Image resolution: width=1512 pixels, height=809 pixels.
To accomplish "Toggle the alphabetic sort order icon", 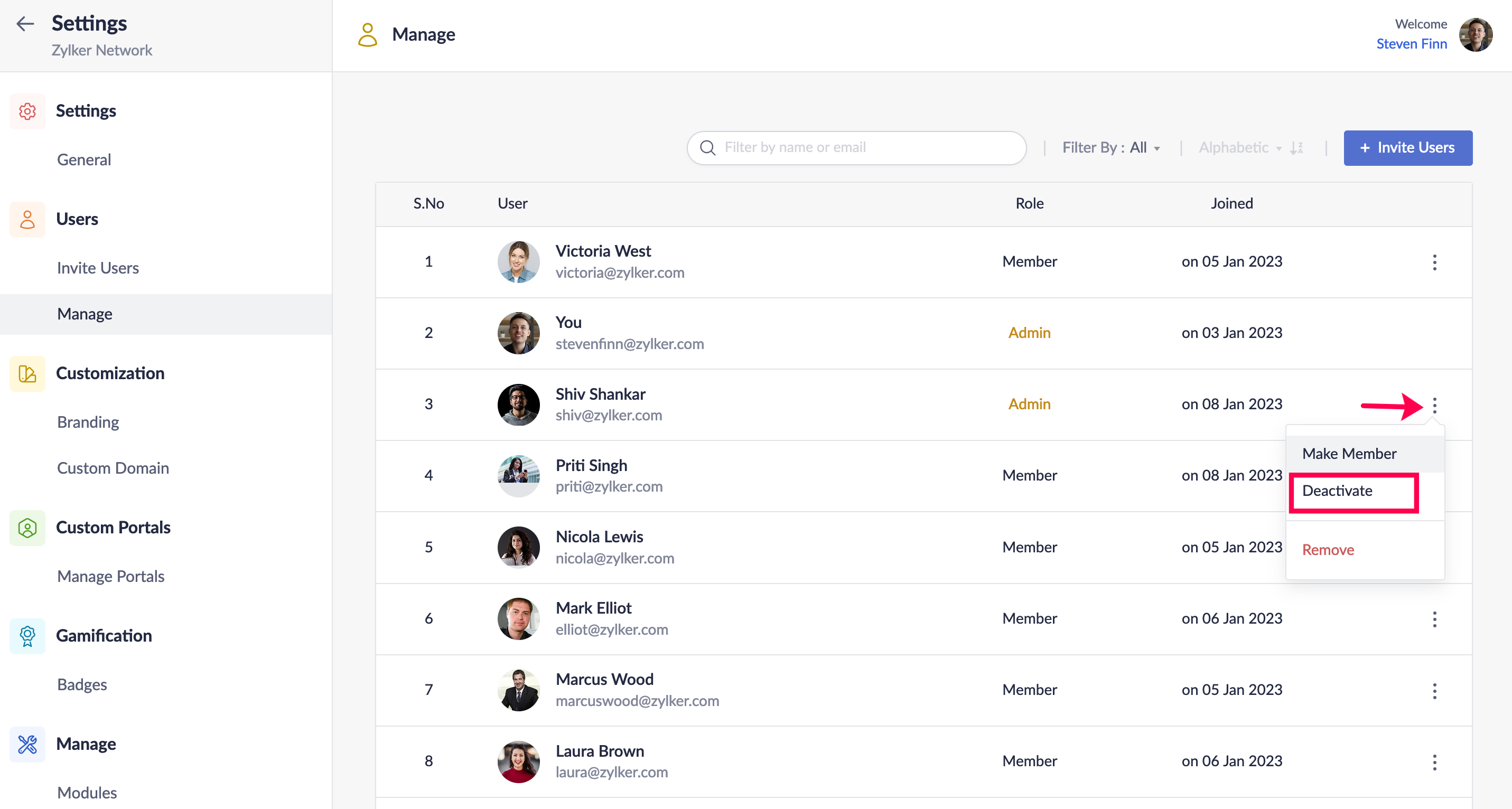I will [1296, 148].
